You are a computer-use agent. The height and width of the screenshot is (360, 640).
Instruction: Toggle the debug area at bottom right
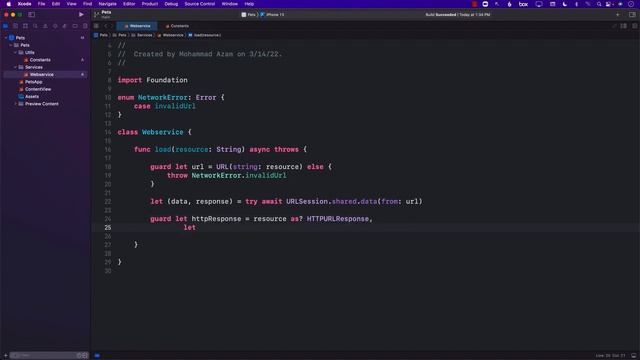click(x=633, y=356)
